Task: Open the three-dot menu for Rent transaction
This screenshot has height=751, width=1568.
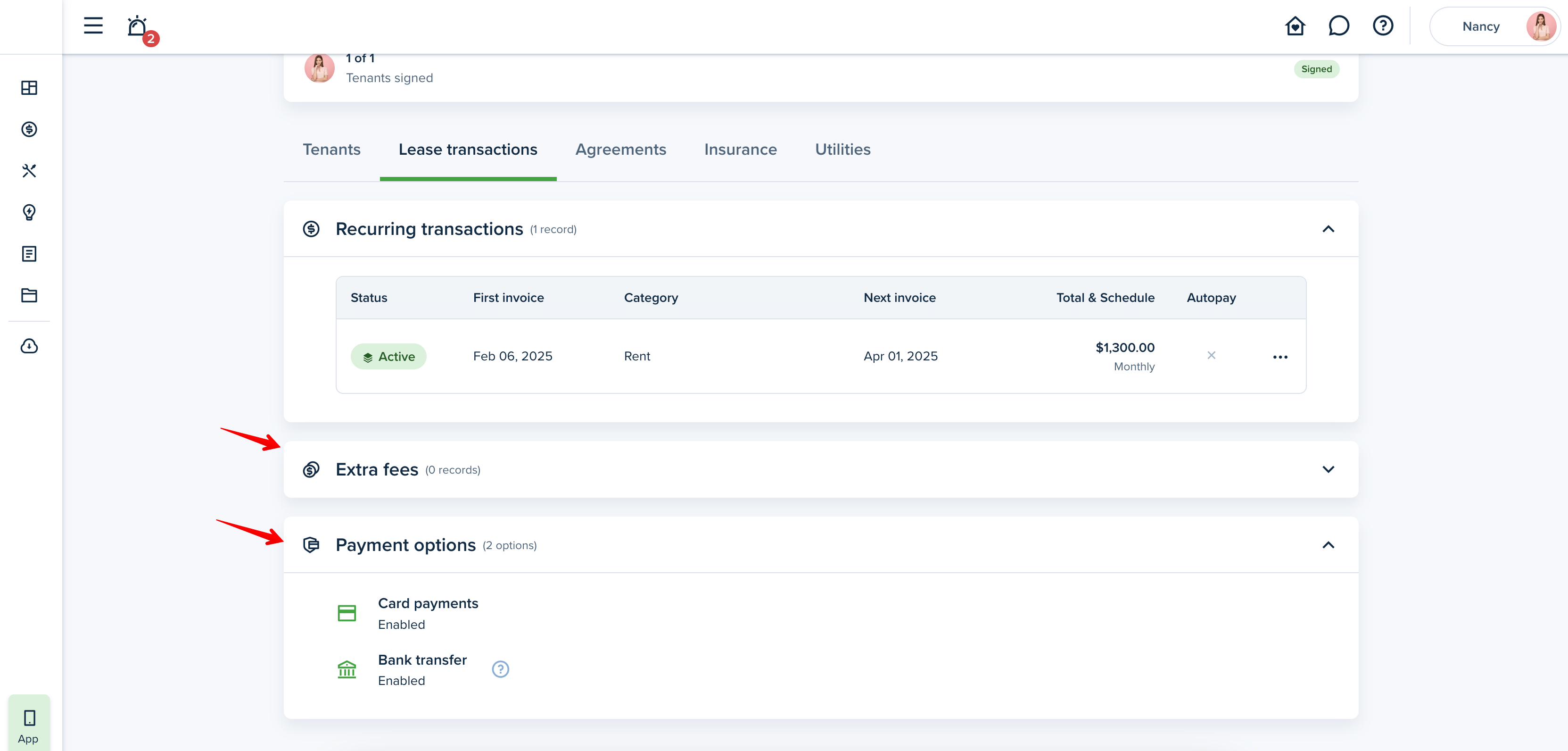Action: tap(1279, 357)
